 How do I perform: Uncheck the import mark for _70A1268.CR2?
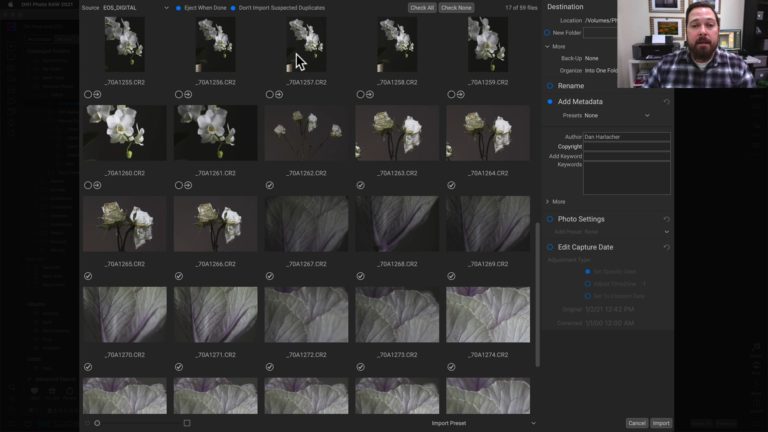[360, 276]
